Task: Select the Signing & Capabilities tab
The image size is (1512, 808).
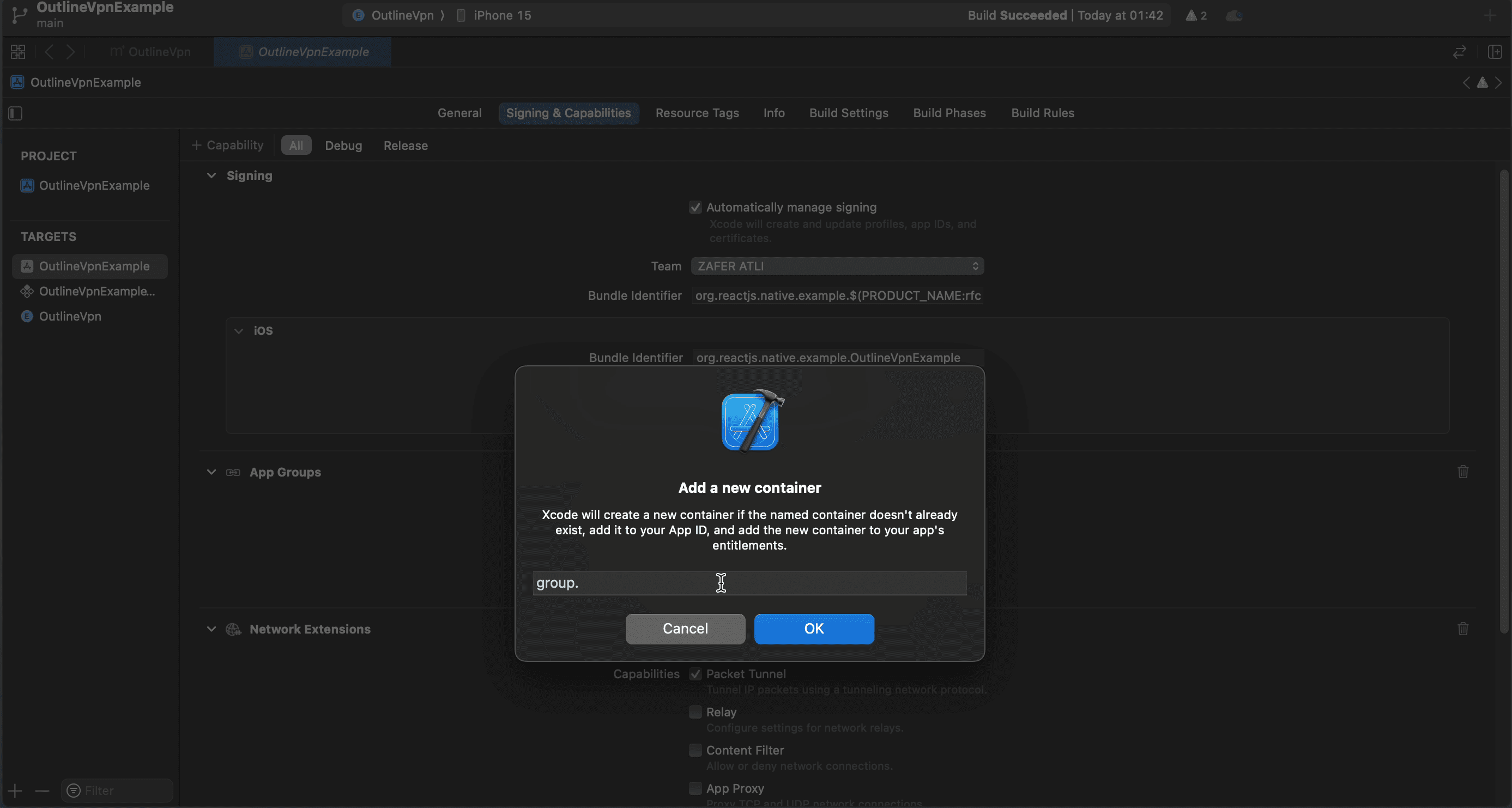Action: point(568,113)
